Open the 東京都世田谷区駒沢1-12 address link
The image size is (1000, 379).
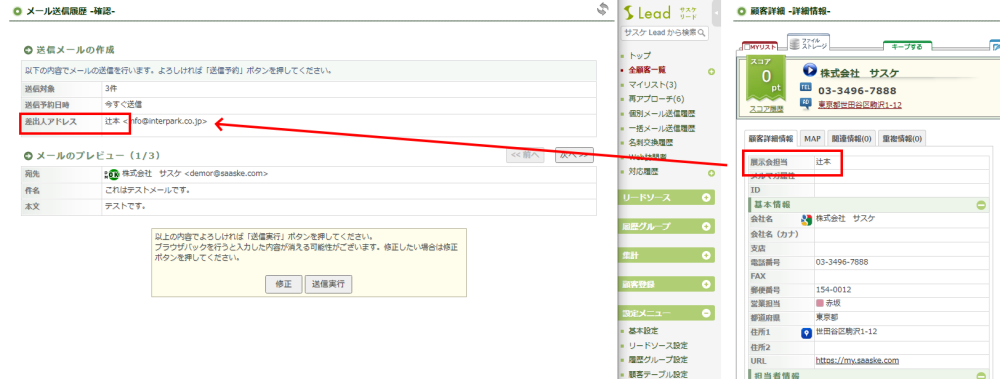[860, 105]
